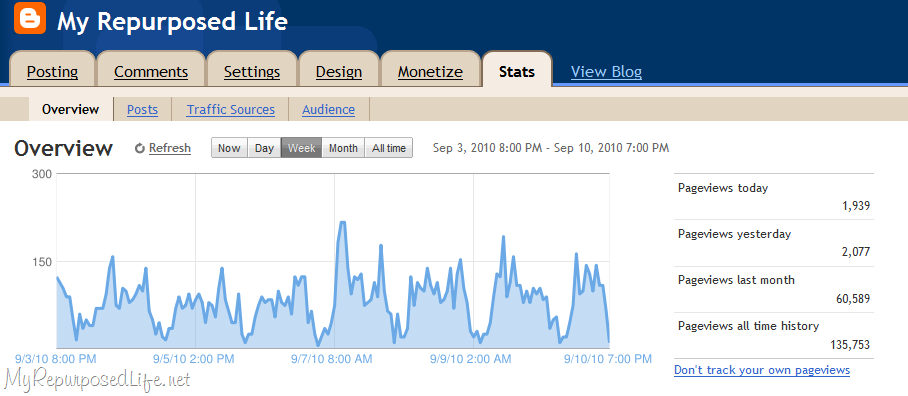Click the 9/10/10 7:00 PM axis label
908x396 pixels.
(x=608, y=359)
